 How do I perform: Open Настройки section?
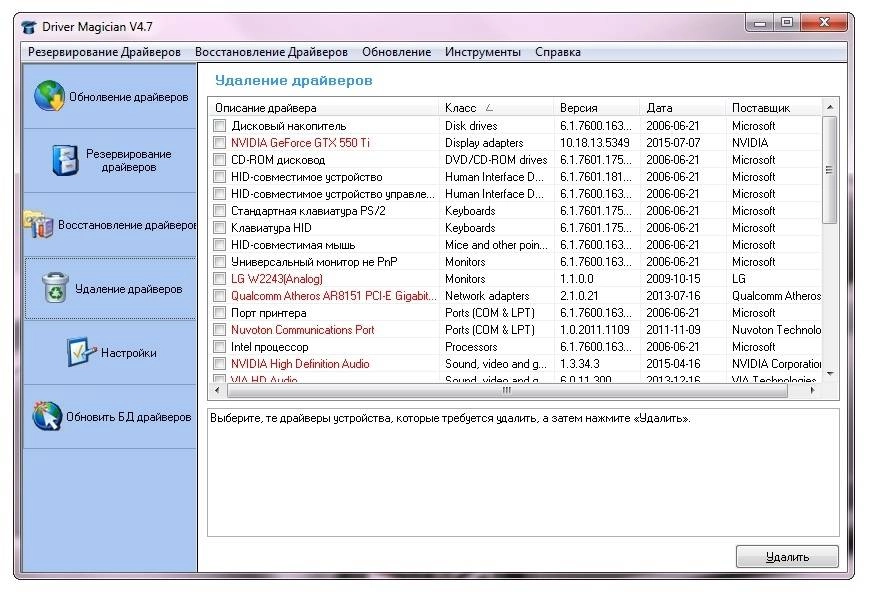point(110,353)
